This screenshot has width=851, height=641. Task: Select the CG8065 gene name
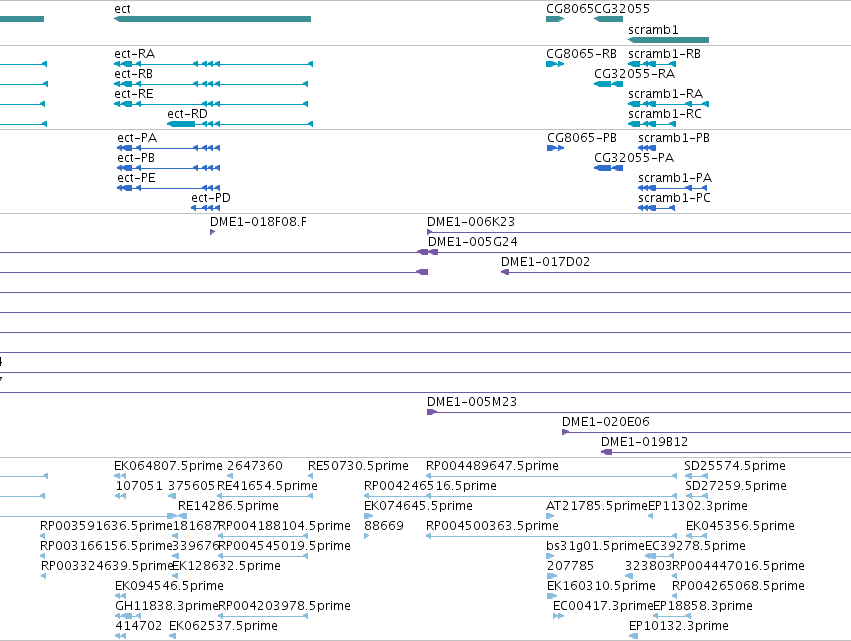570,9
